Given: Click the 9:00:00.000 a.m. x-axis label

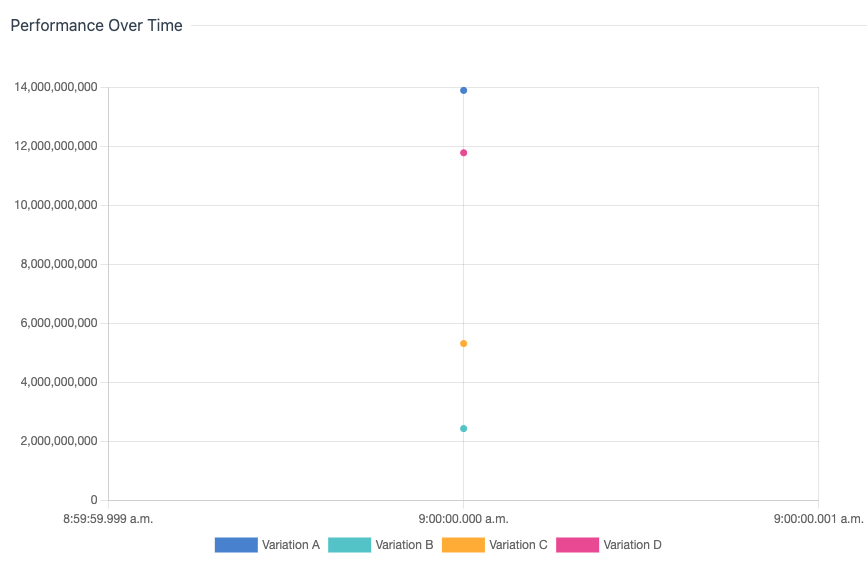Looking at the screenshot, I should [x=463, y=519].
